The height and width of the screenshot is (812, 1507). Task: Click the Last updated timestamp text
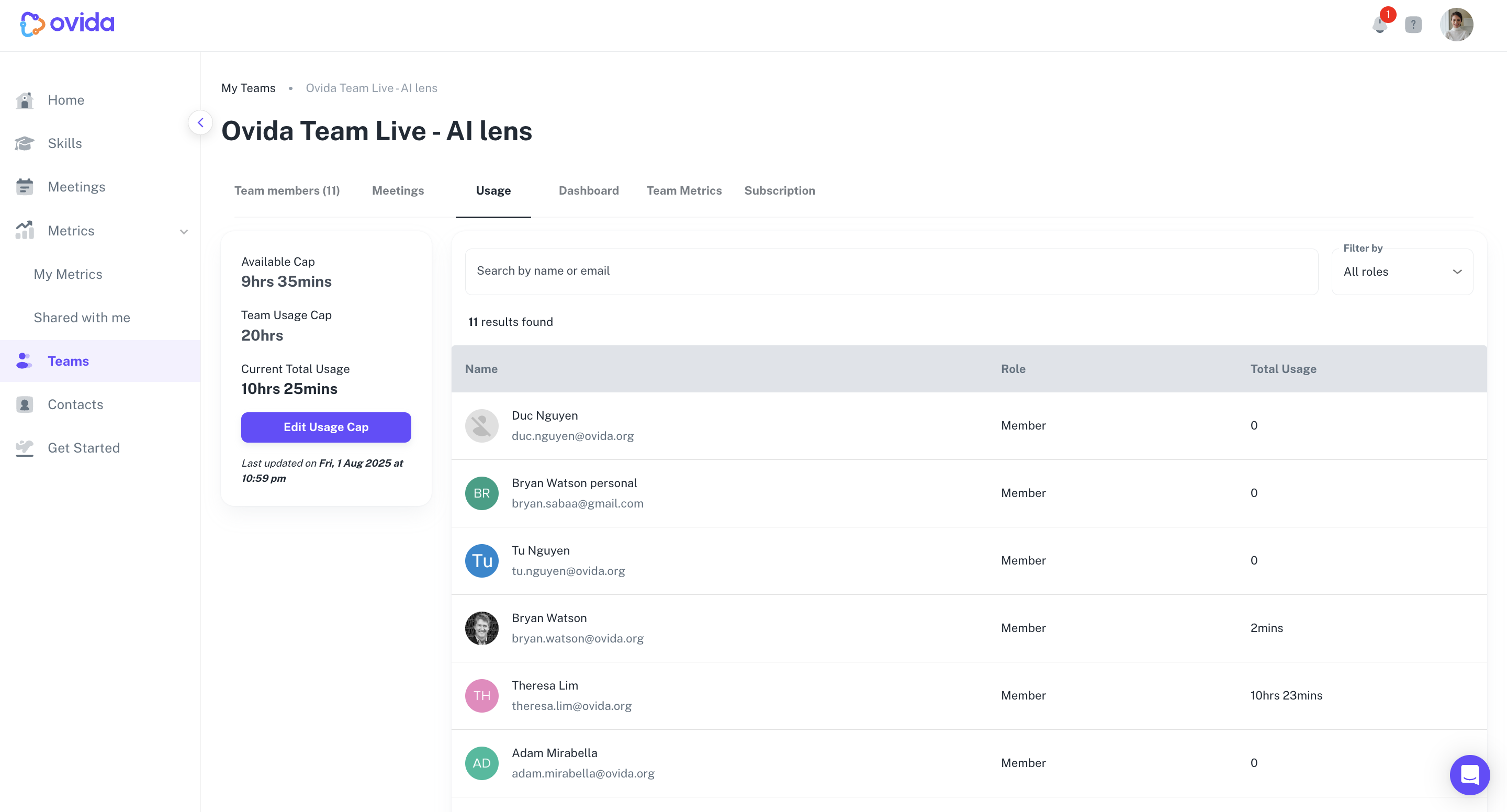(x=322, y=471)
